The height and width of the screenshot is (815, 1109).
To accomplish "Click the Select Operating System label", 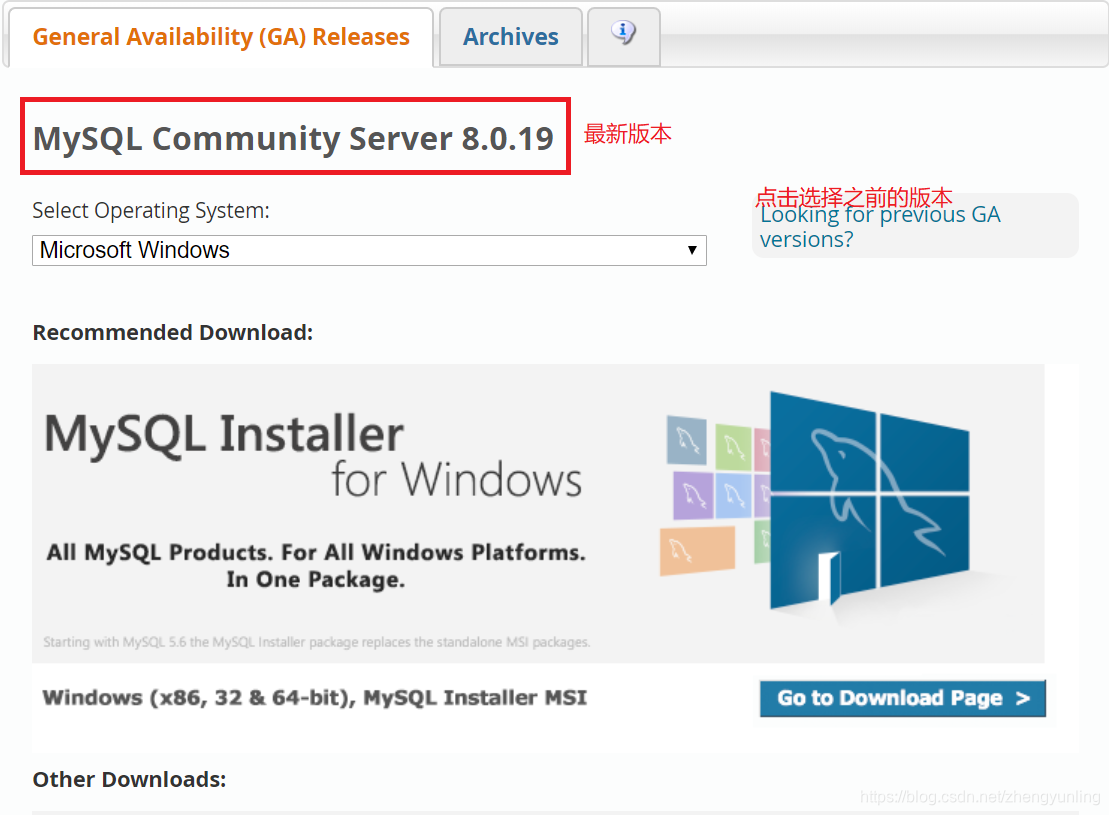I will pyautogui.click(x=151, y=211).
